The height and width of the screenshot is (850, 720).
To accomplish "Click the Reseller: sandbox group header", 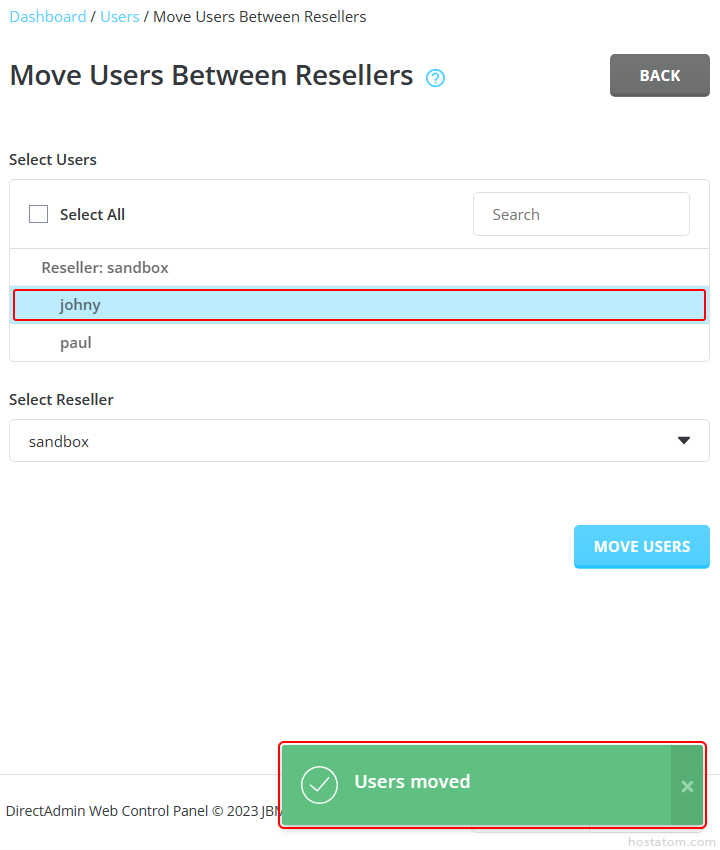I will pos(105,268).
